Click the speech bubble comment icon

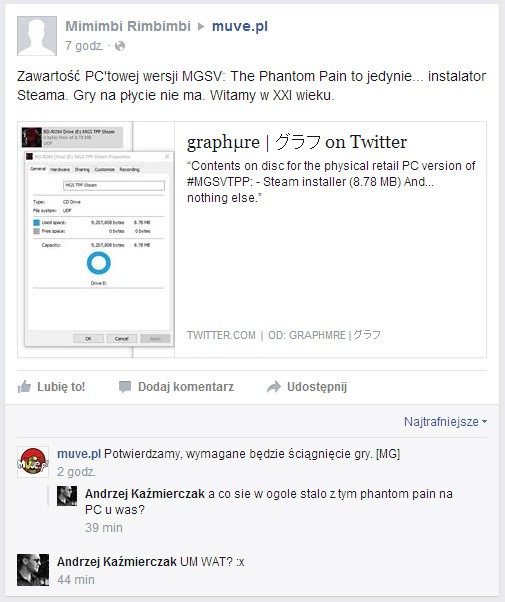pos(125,387)
